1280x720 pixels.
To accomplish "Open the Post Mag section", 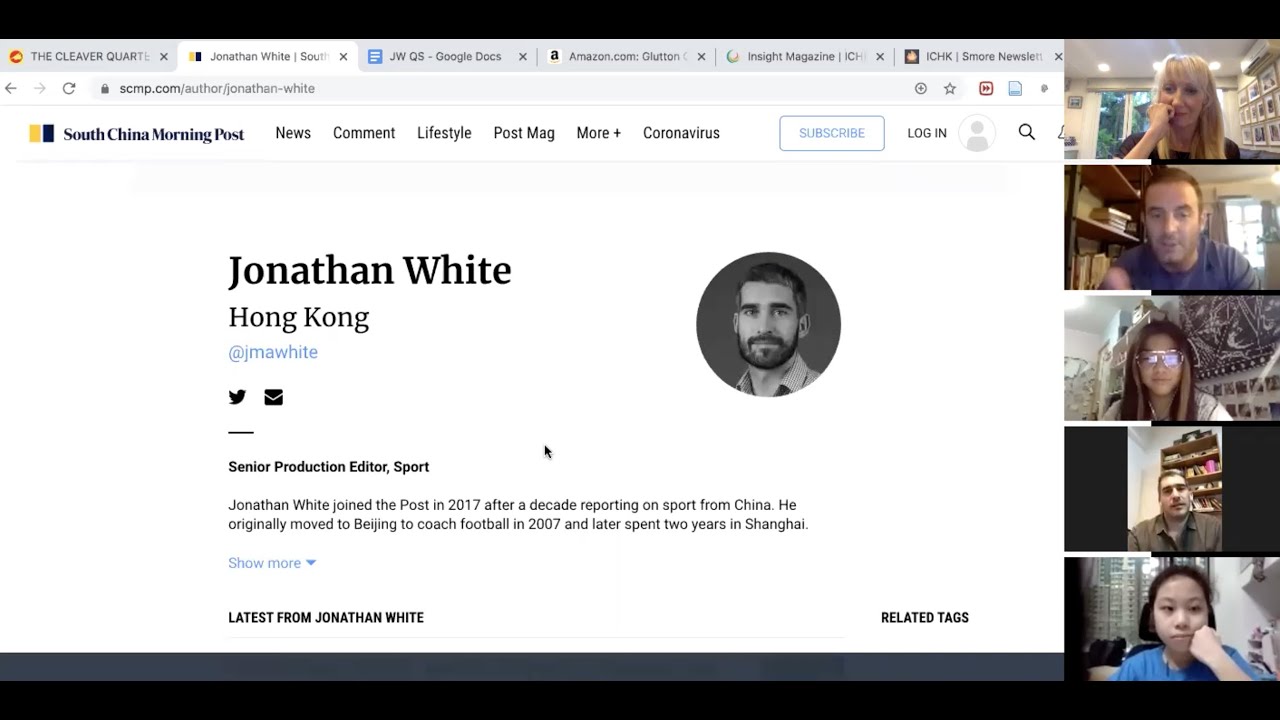I will tap(524, 133).
